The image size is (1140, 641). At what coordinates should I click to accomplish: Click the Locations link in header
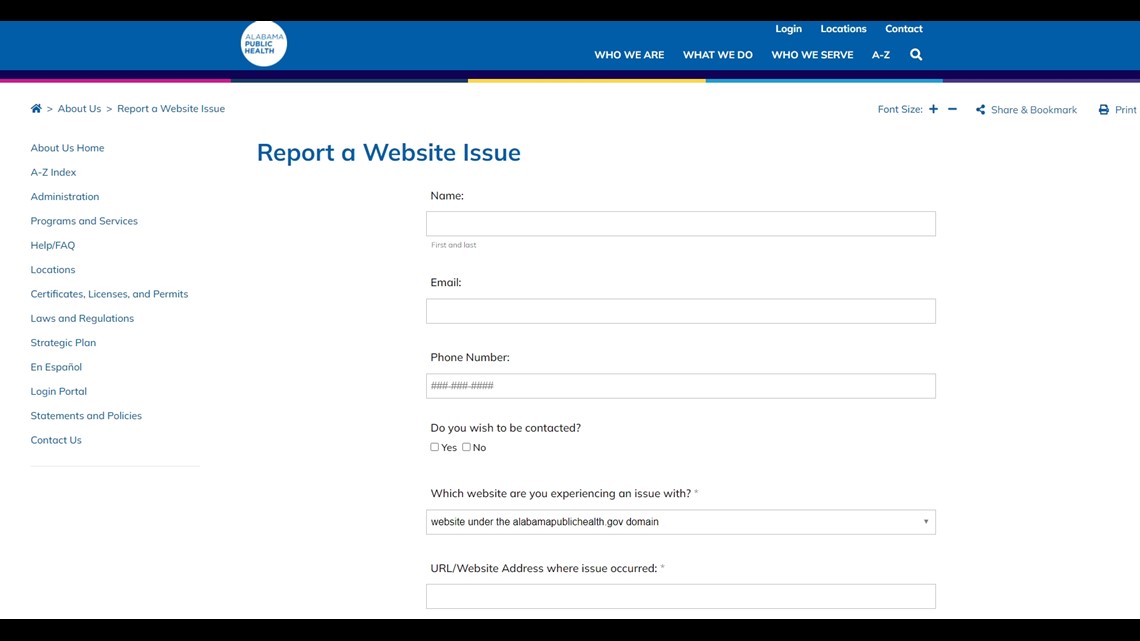click(x=843, y=29)
